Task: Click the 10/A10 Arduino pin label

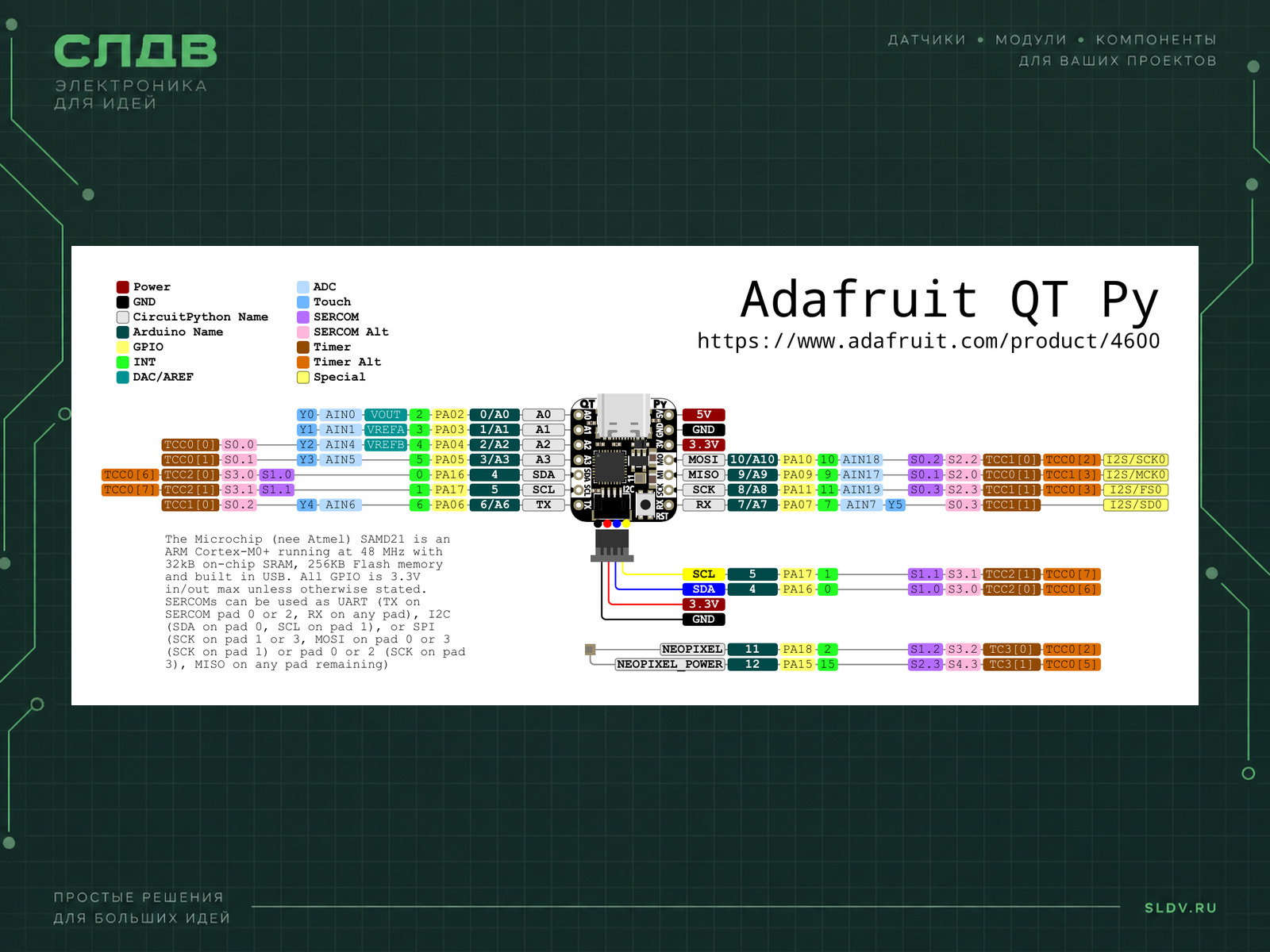Action: [x=752, y=460]
